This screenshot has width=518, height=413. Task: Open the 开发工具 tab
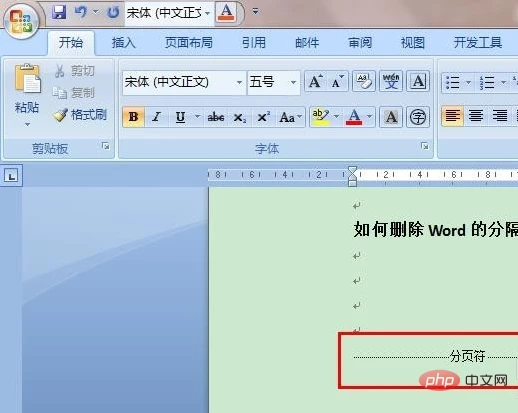pyautogui.click(x=478, y=43)
